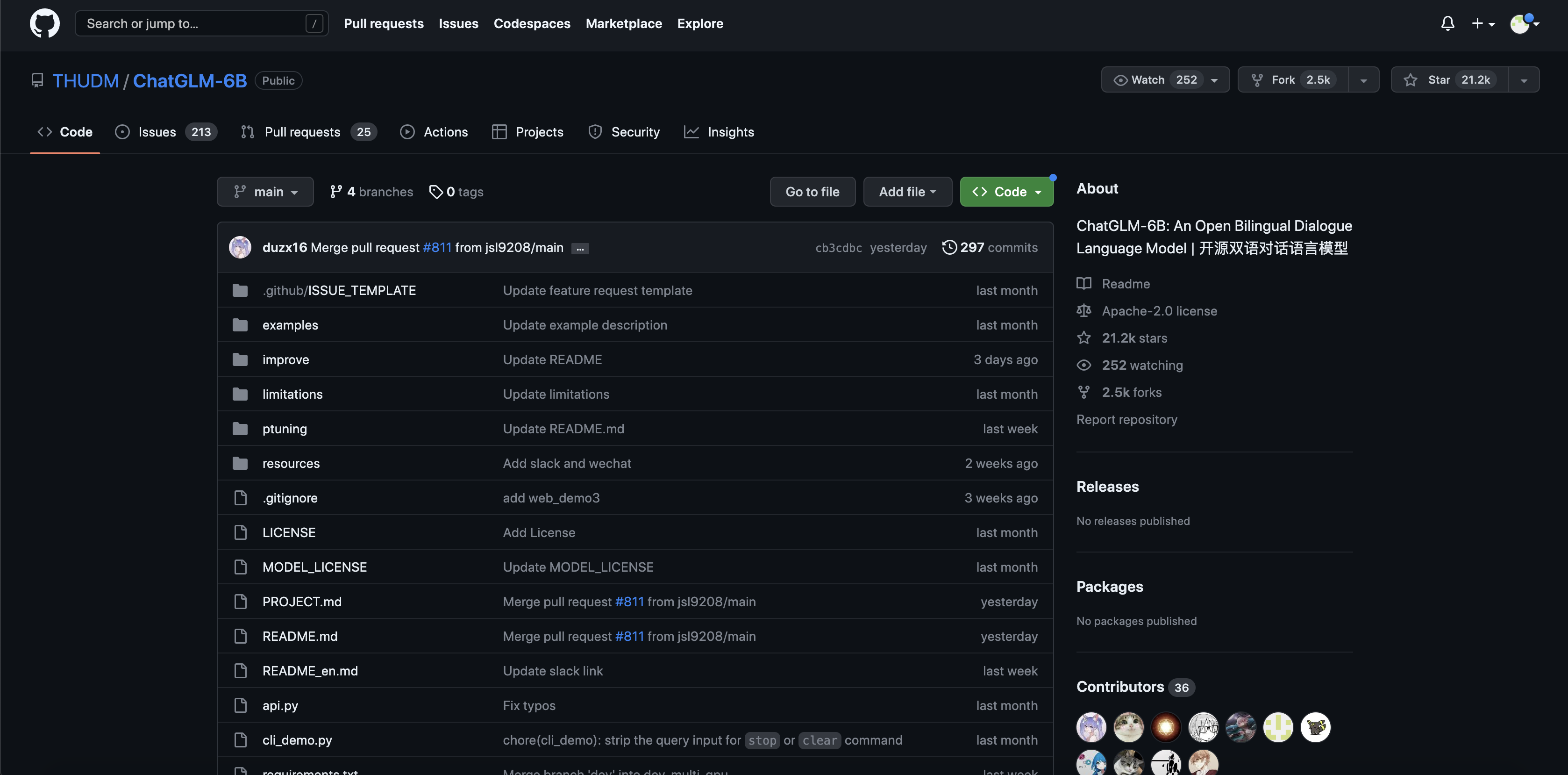View the 252 watching link
Screen dimensions: 1568x775
tap(1130, 365)
